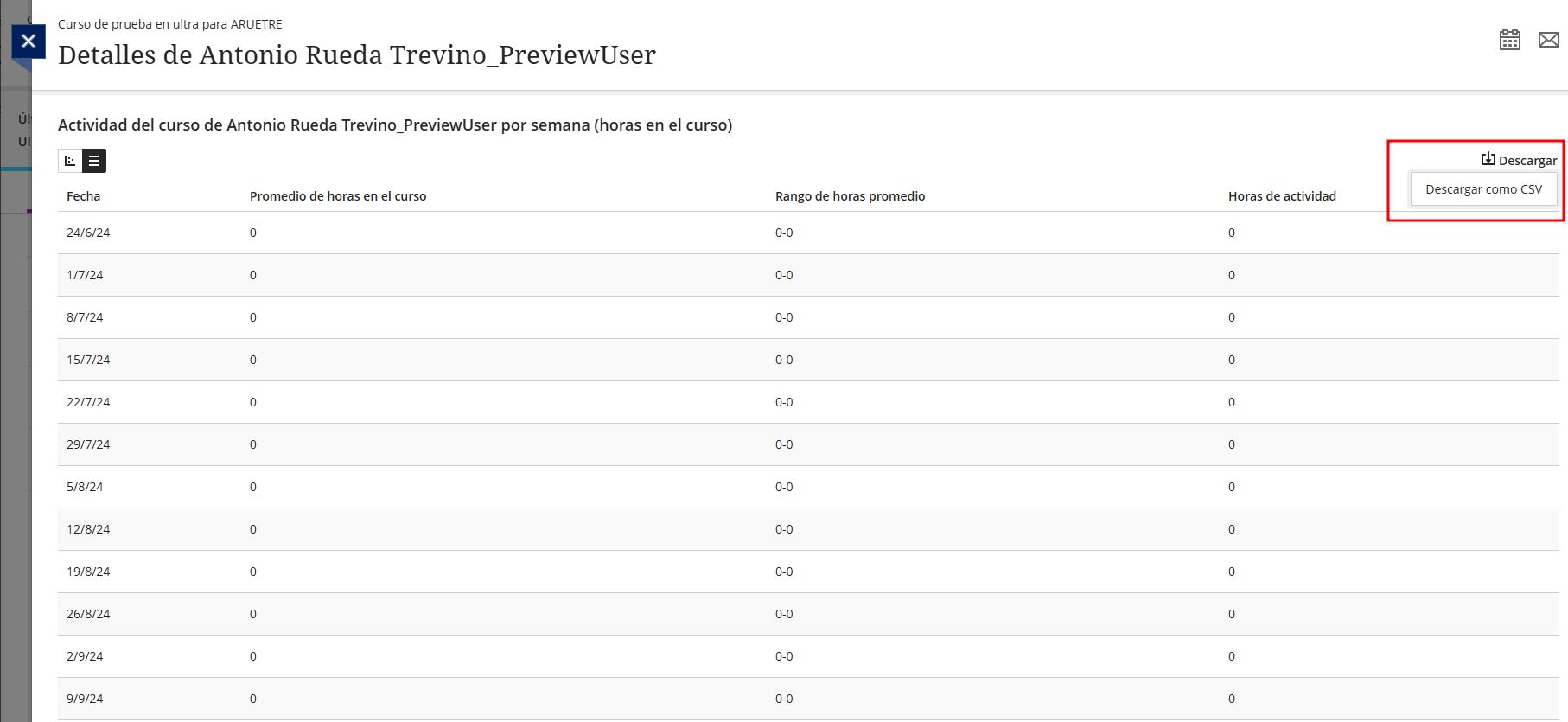Screen dimensions: 1568x722
Task: Select the 9/9/24 date row
Action: (x=85, y=699)
